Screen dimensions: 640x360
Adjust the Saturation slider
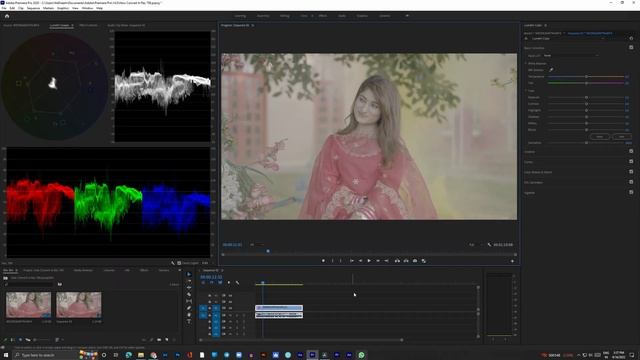point(586,143)
